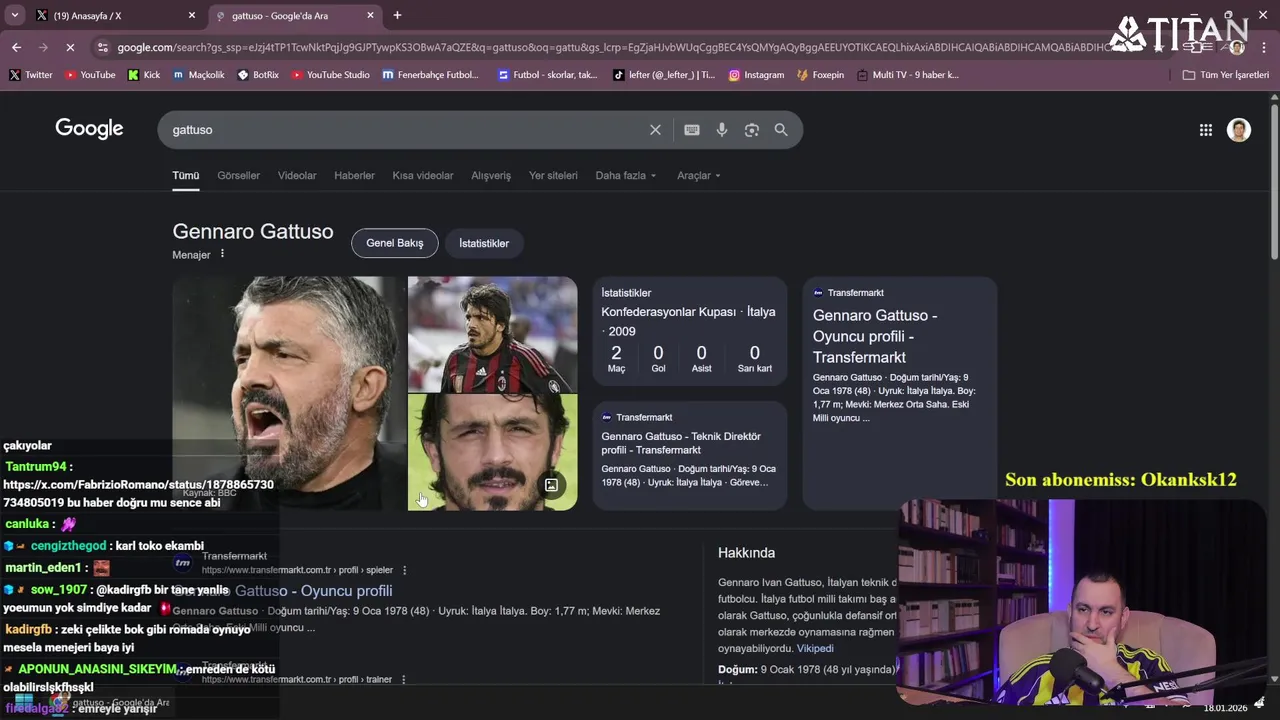Viewport: 1280px width, 720px height.
Task: Open Transfermarkt Teknik Direktör profili card
Action: pyautogui.click(x=690, y=455)
